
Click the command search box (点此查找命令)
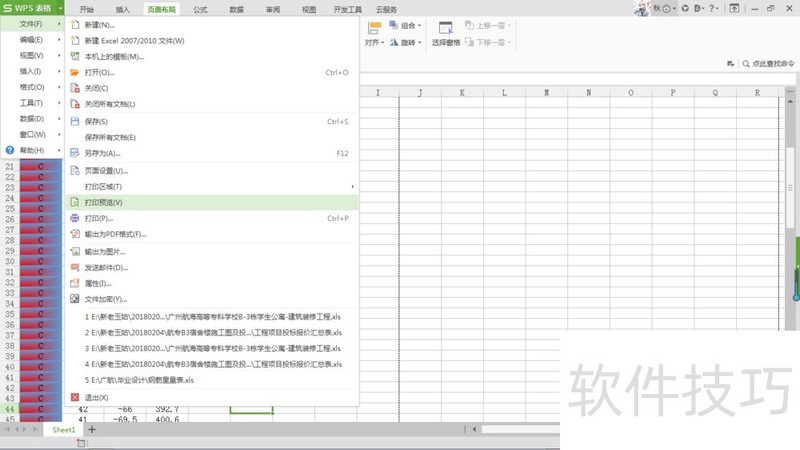click(x=768, y=63)
